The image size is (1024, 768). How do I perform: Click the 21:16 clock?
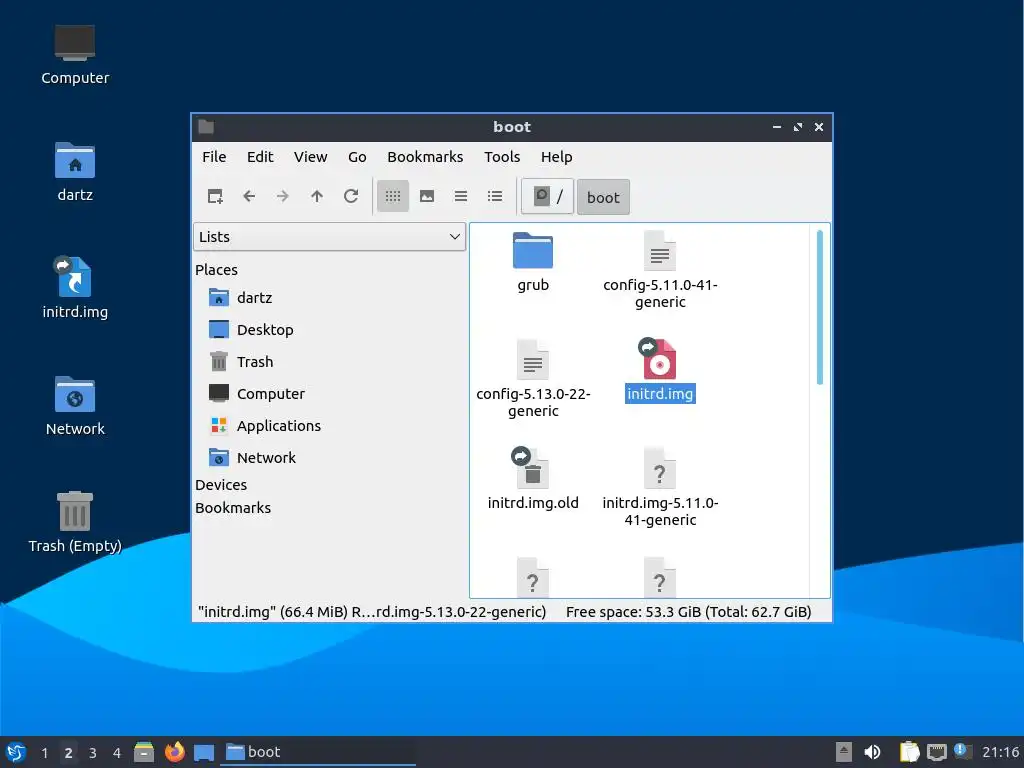click(1000, 752)
